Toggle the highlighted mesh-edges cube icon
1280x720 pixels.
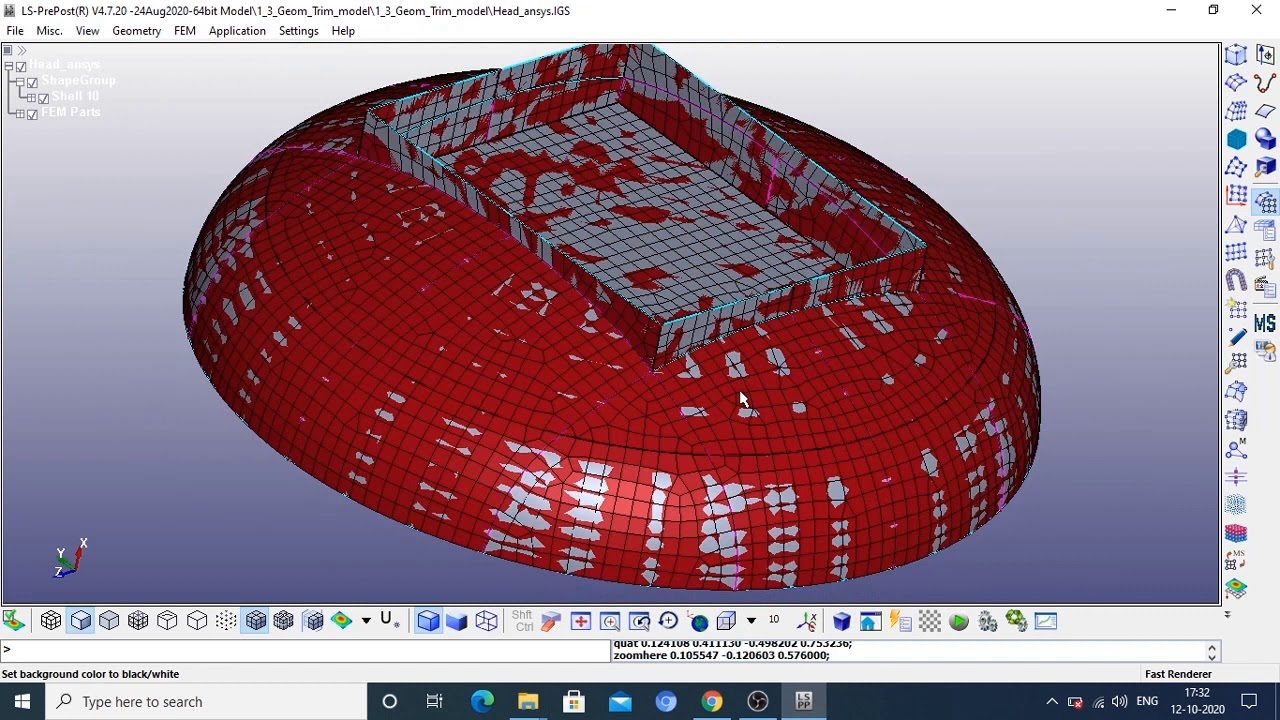(x=256, y=621)
